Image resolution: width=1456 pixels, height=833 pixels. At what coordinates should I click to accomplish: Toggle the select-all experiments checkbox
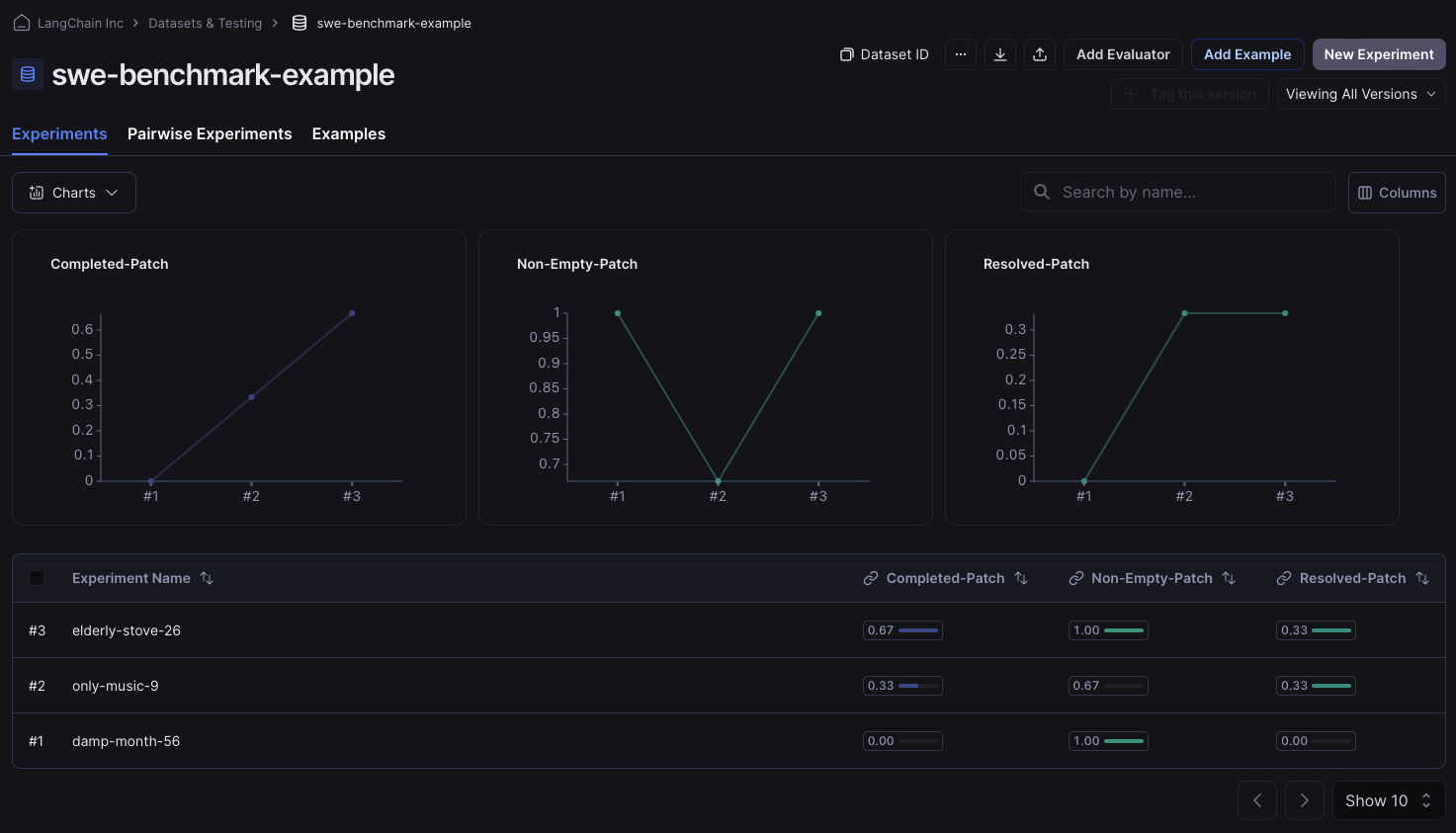point(37,578)
